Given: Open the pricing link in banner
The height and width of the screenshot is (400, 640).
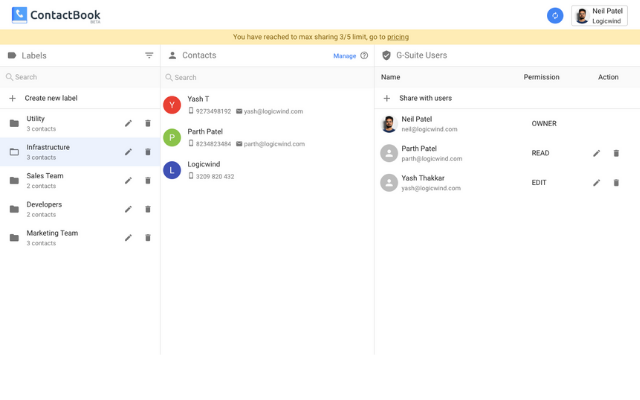Looking at the screenshot, I should 398,37.
